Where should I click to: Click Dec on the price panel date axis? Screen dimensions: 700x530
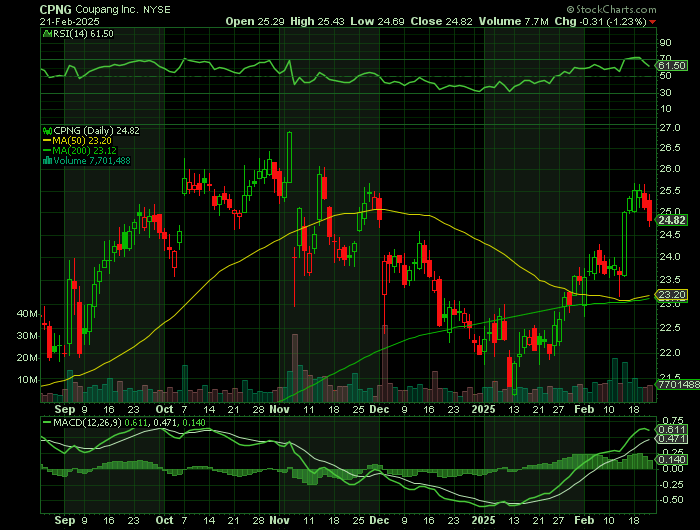pos(379,409)
